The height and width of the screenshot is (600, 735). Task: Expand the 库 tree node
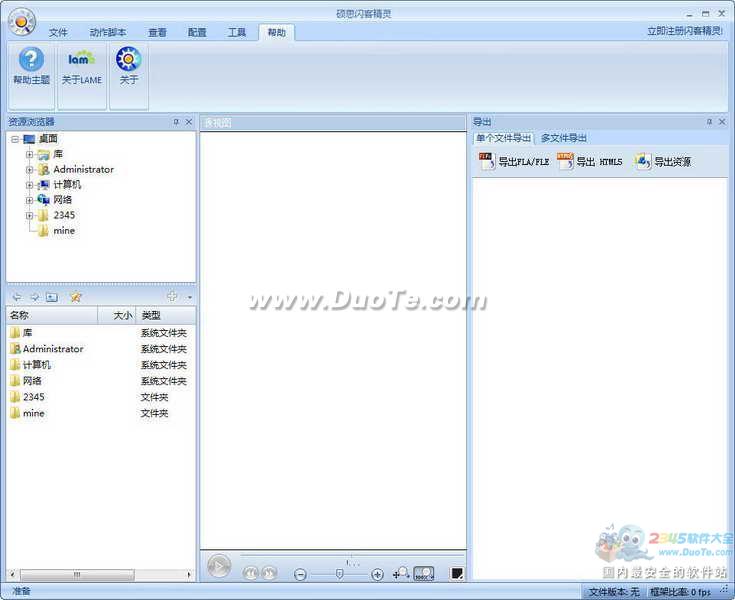click(30, 154)
